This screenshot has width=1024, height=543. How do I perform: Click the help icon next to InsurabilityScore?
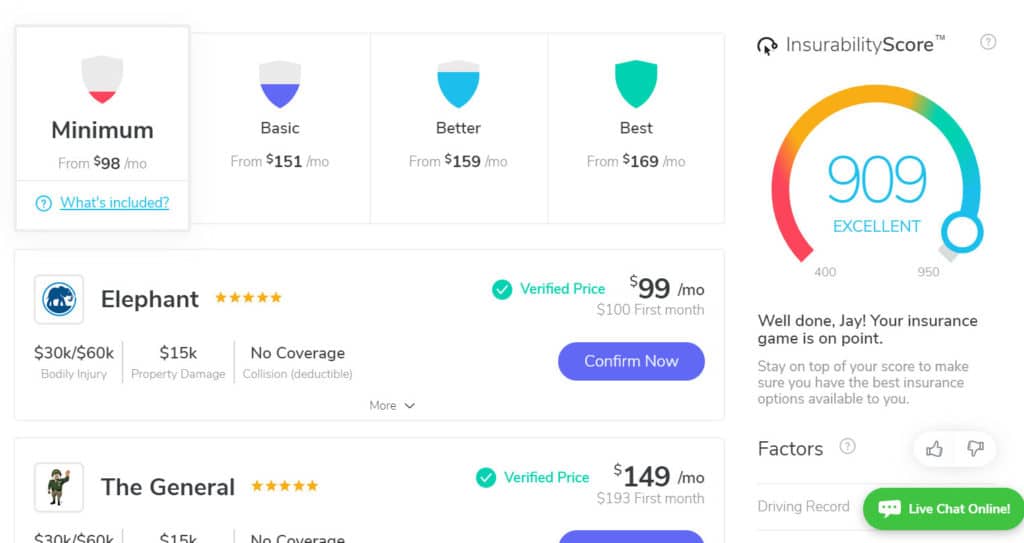pyautogui.click(x=988, y=42)
